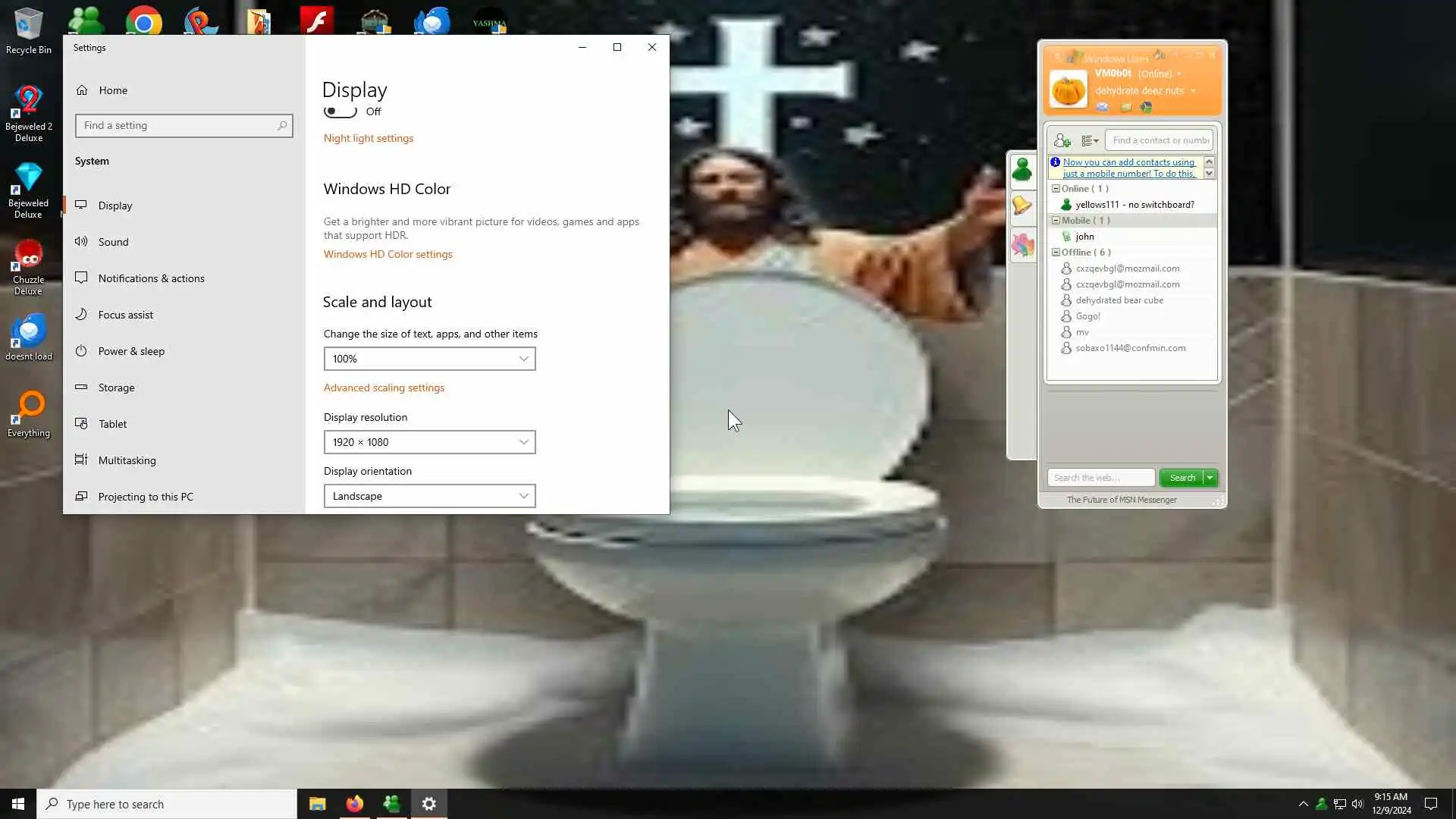This screenshot has height=819, width=1456.
Task: Open the contact list view options menu
Action: point(1090,140)
